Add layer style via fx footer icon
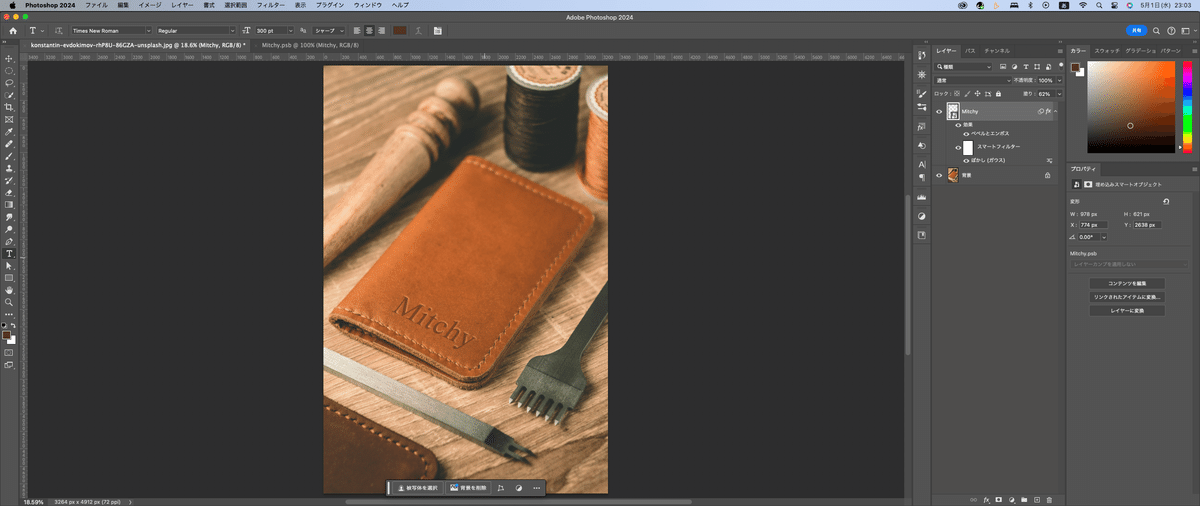The width and height of the screenshot is (1200, 506). [986, 498]
